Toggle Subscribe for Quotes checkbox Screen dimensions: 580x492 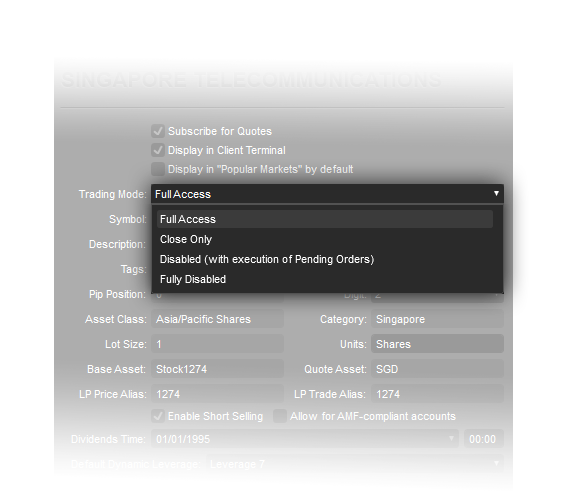158,131
